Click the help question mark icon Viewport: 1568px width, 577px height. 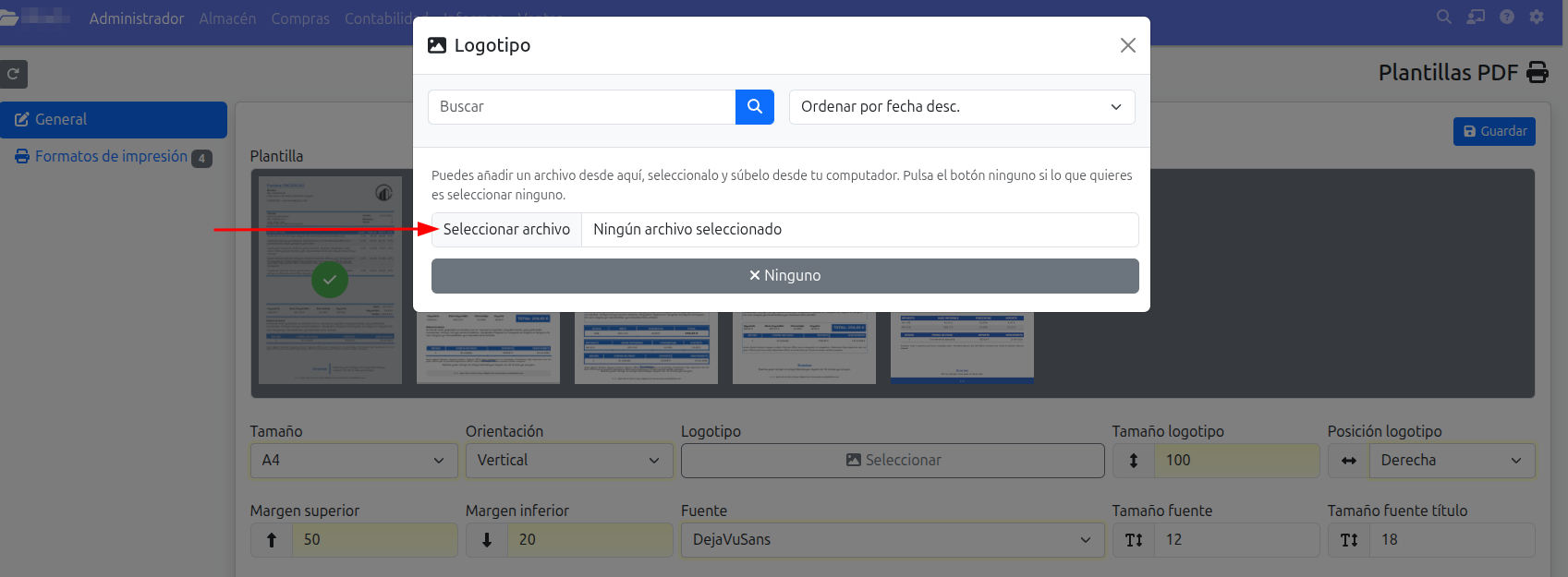[1507, 18]
